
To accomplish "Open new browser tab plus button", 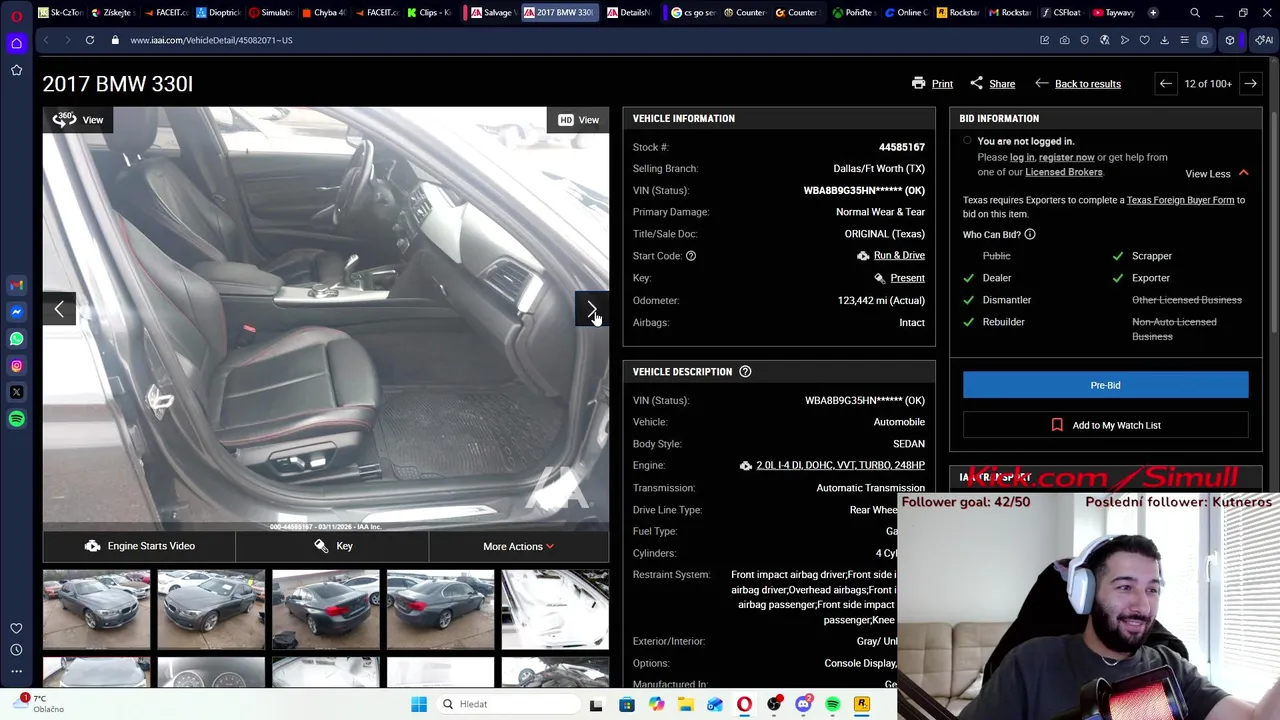I will click(x=1153, y=13).
